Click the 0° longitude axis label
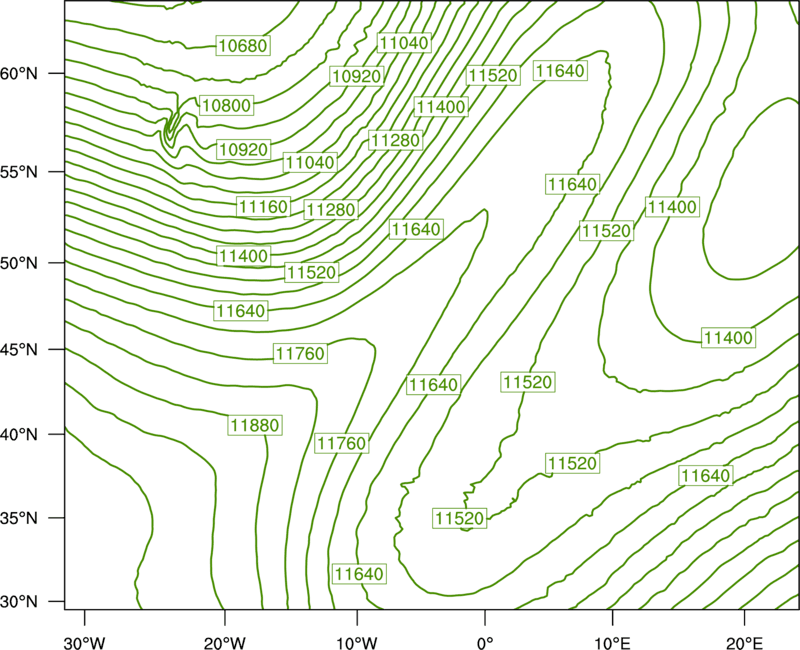This screenshot has height=650, width=800. coord(485,643)
